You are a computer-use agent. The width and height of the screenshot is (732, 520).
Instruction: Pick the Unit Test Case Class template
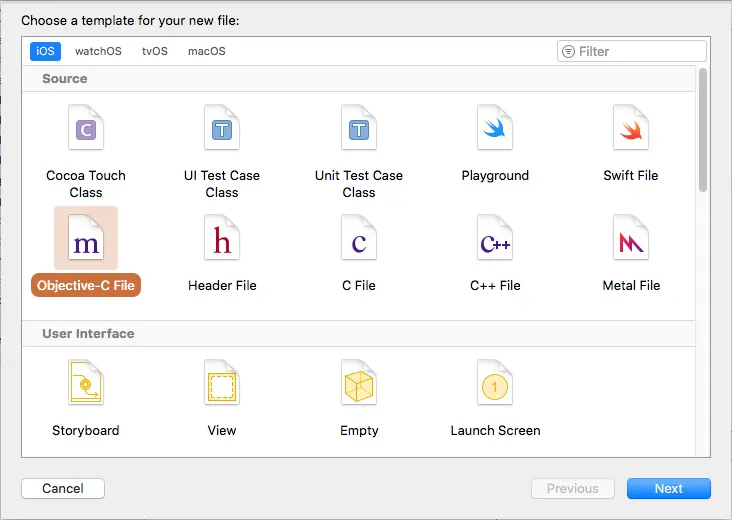click(x=358, y=130)
